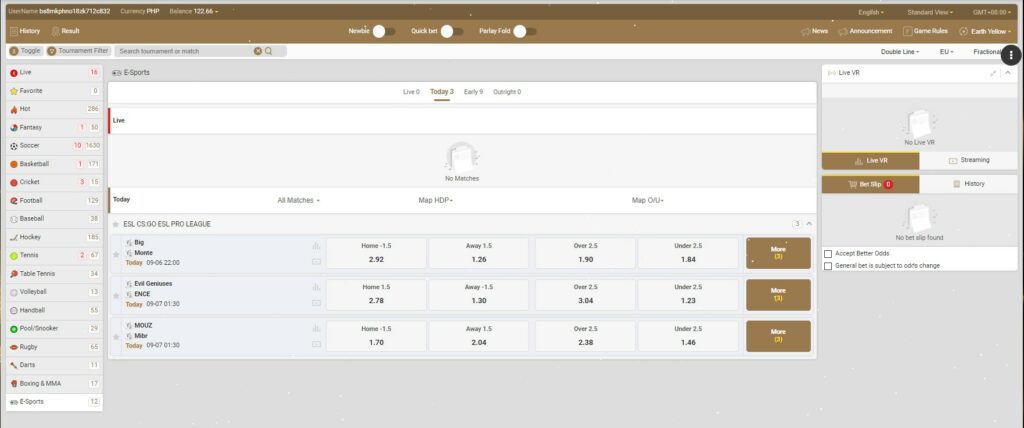Toggle the Parlay Fold switch

[x=525, y=31]
